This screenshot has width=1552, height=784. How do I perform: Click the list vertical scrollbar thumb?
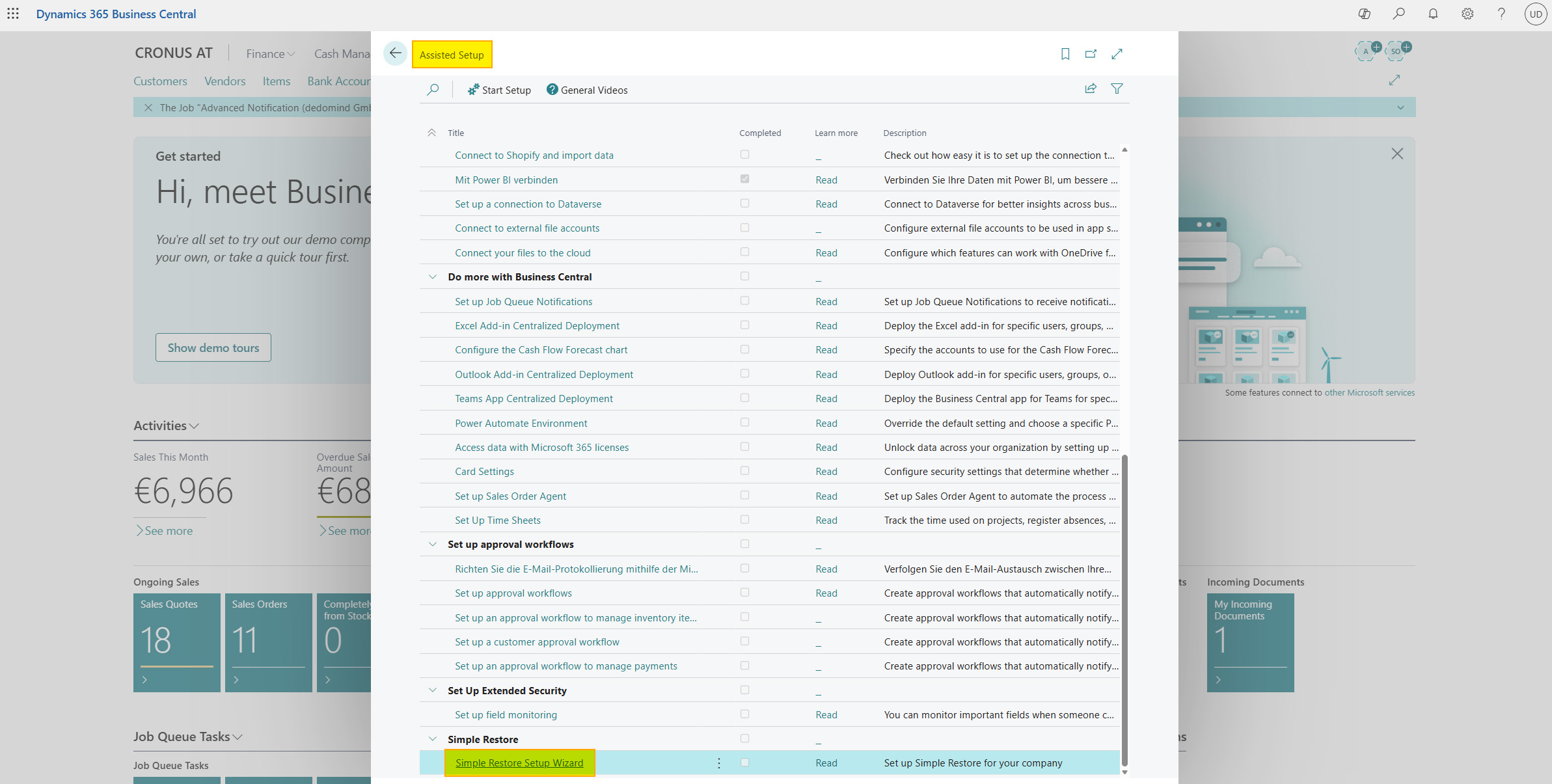(1124, 610)
